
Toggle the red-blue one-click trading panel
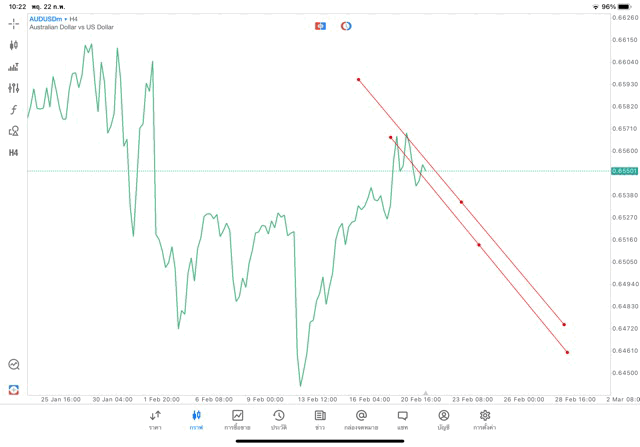(x=320, y=26)
